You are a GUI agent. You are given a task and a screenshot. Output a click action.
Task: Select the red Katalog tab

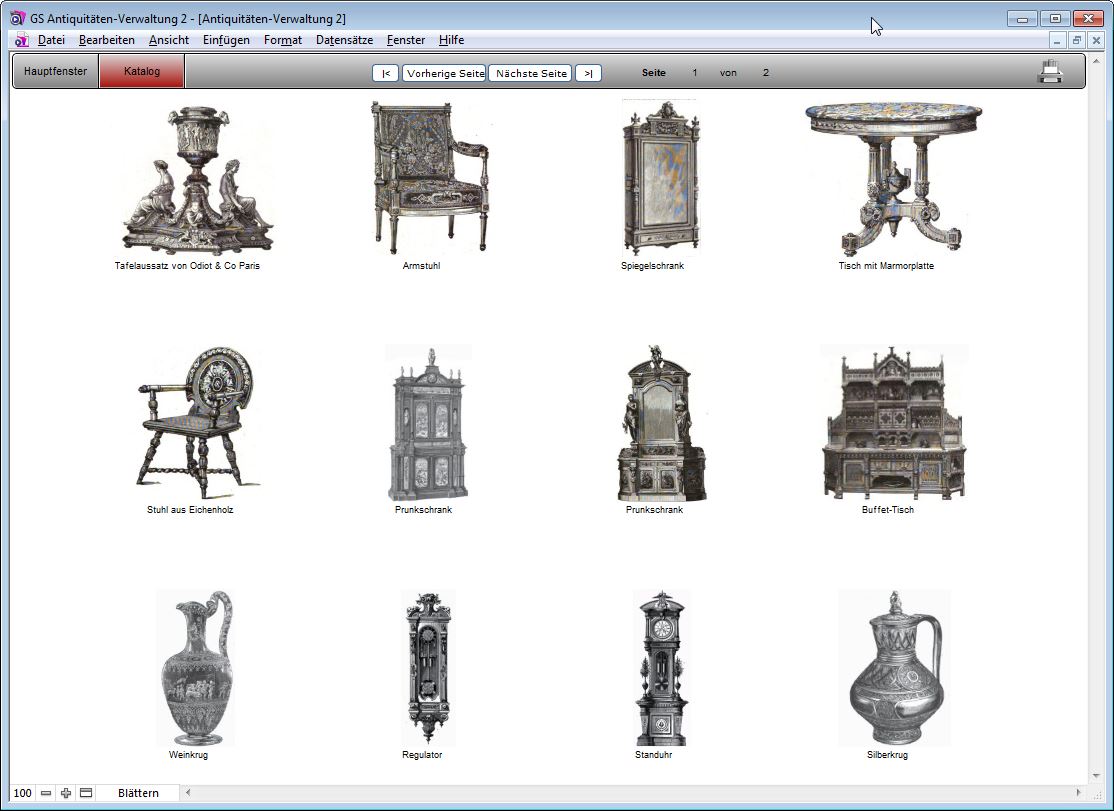click(x=142, y=72)
